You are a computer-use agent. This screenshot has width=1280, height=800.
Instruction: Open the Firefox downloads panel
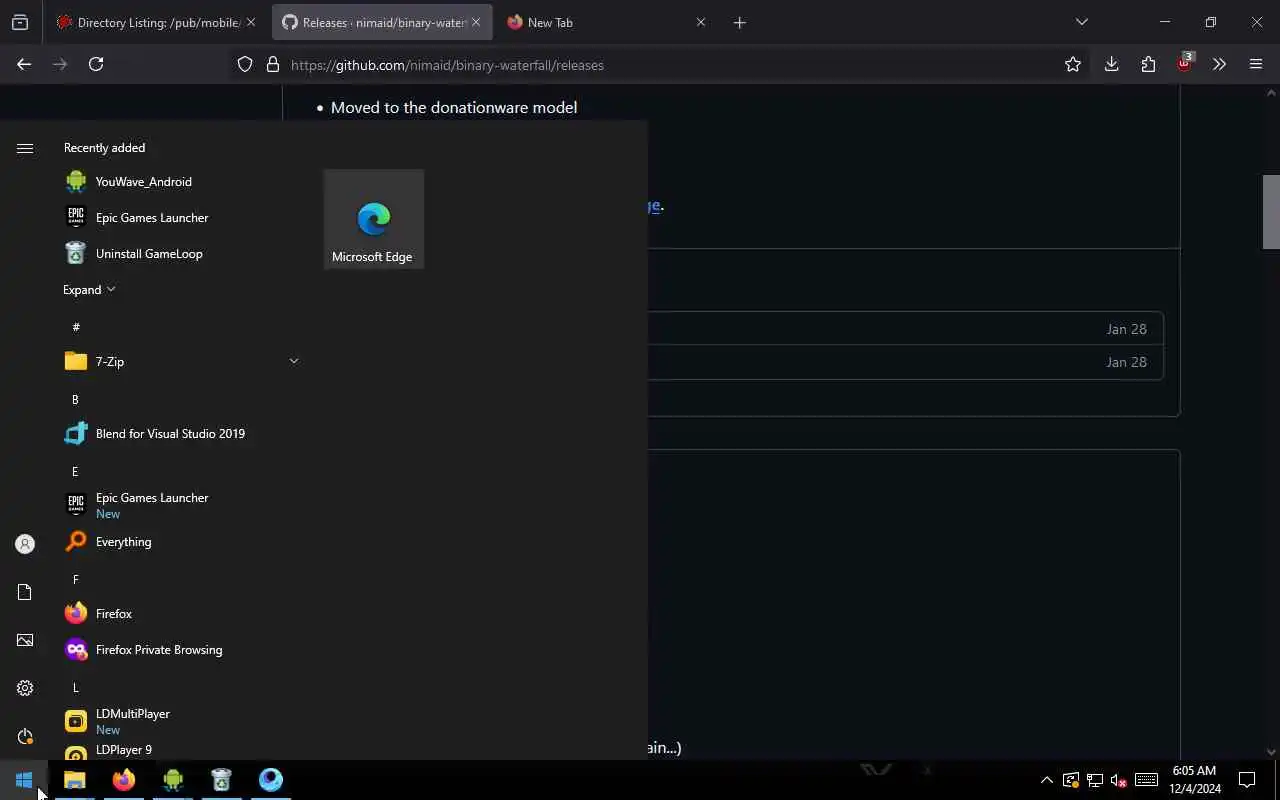(x=1111, y=64)
